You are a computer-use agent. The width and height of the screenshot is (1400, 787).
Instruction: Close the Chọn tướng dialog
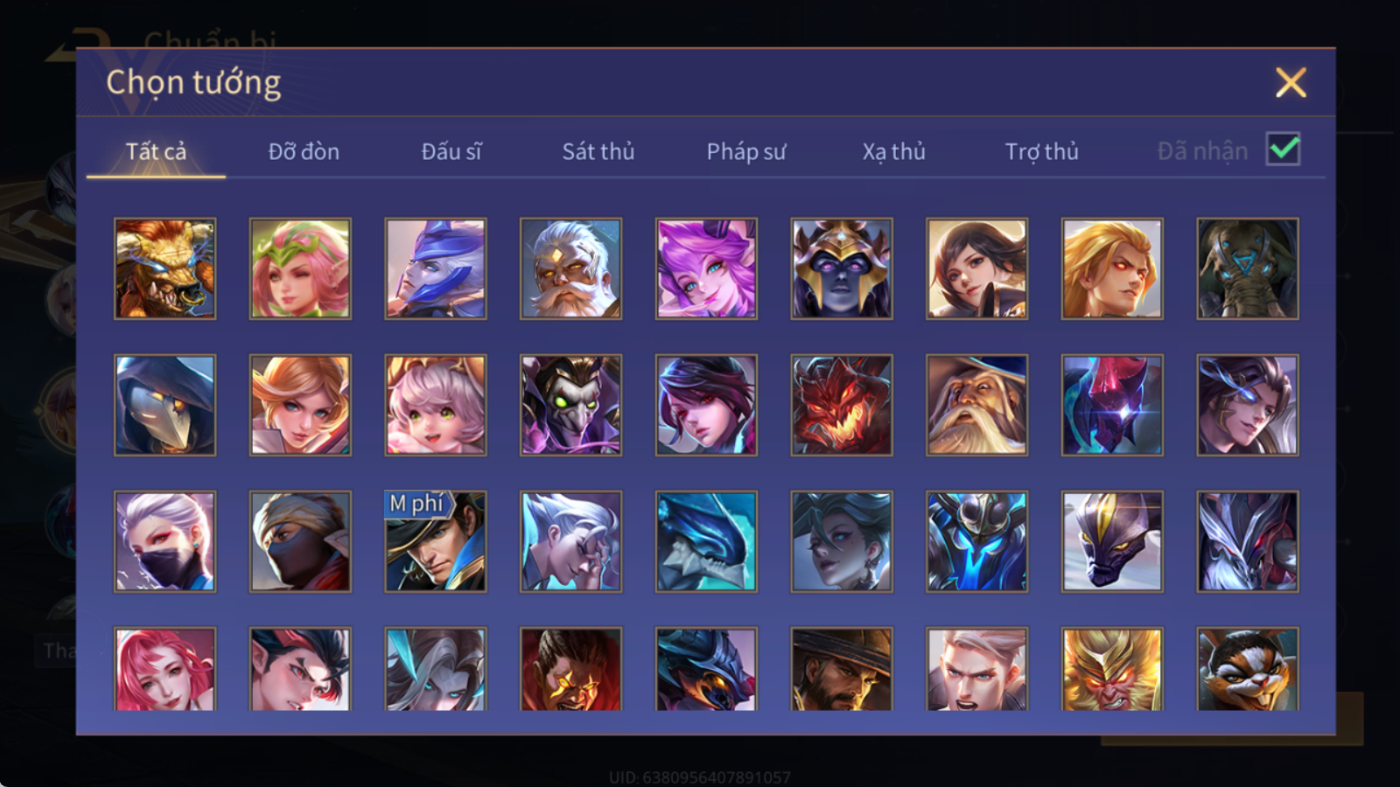[1291, 82]
